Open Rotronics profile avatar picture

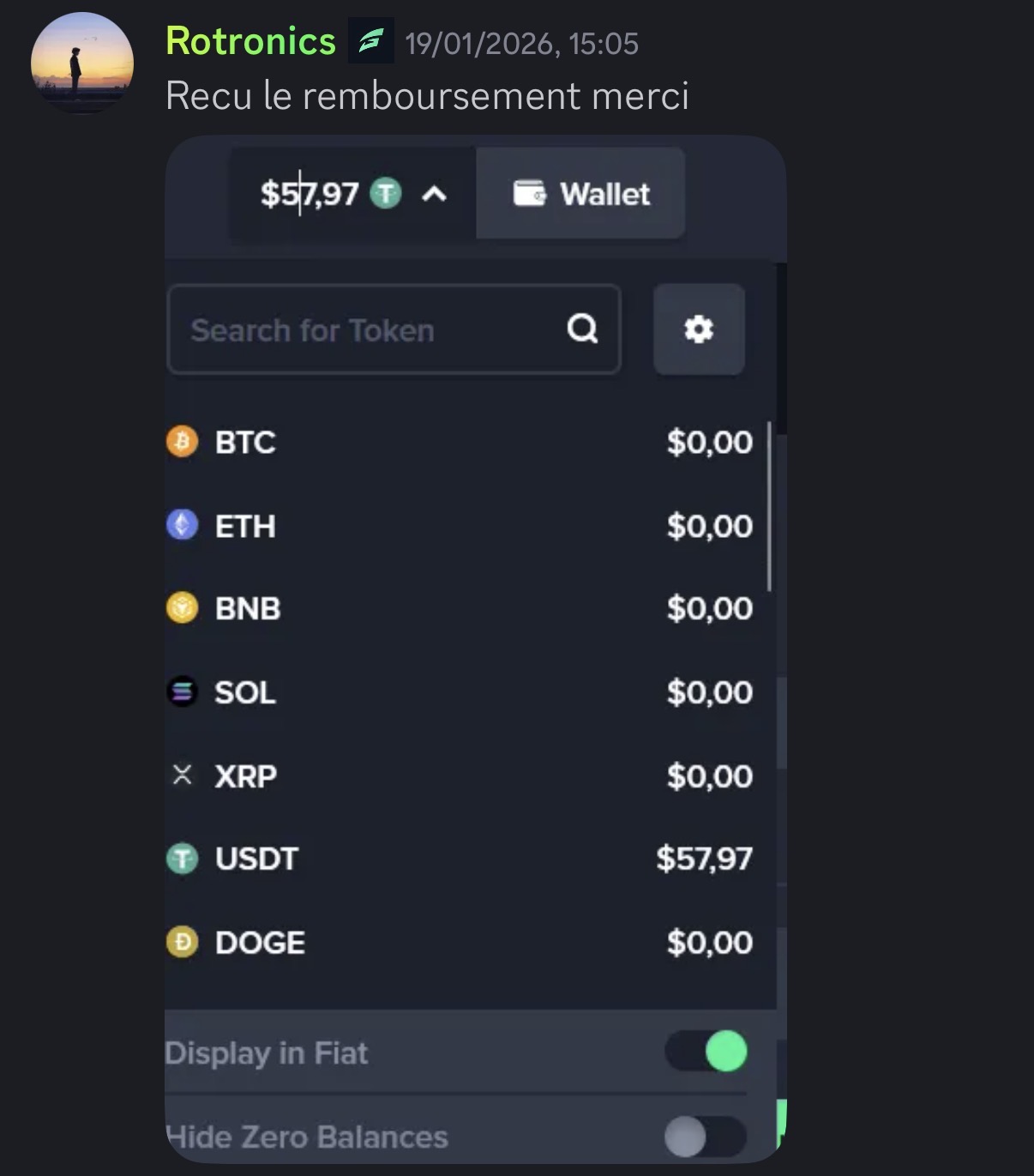click(x=82, y=63)
